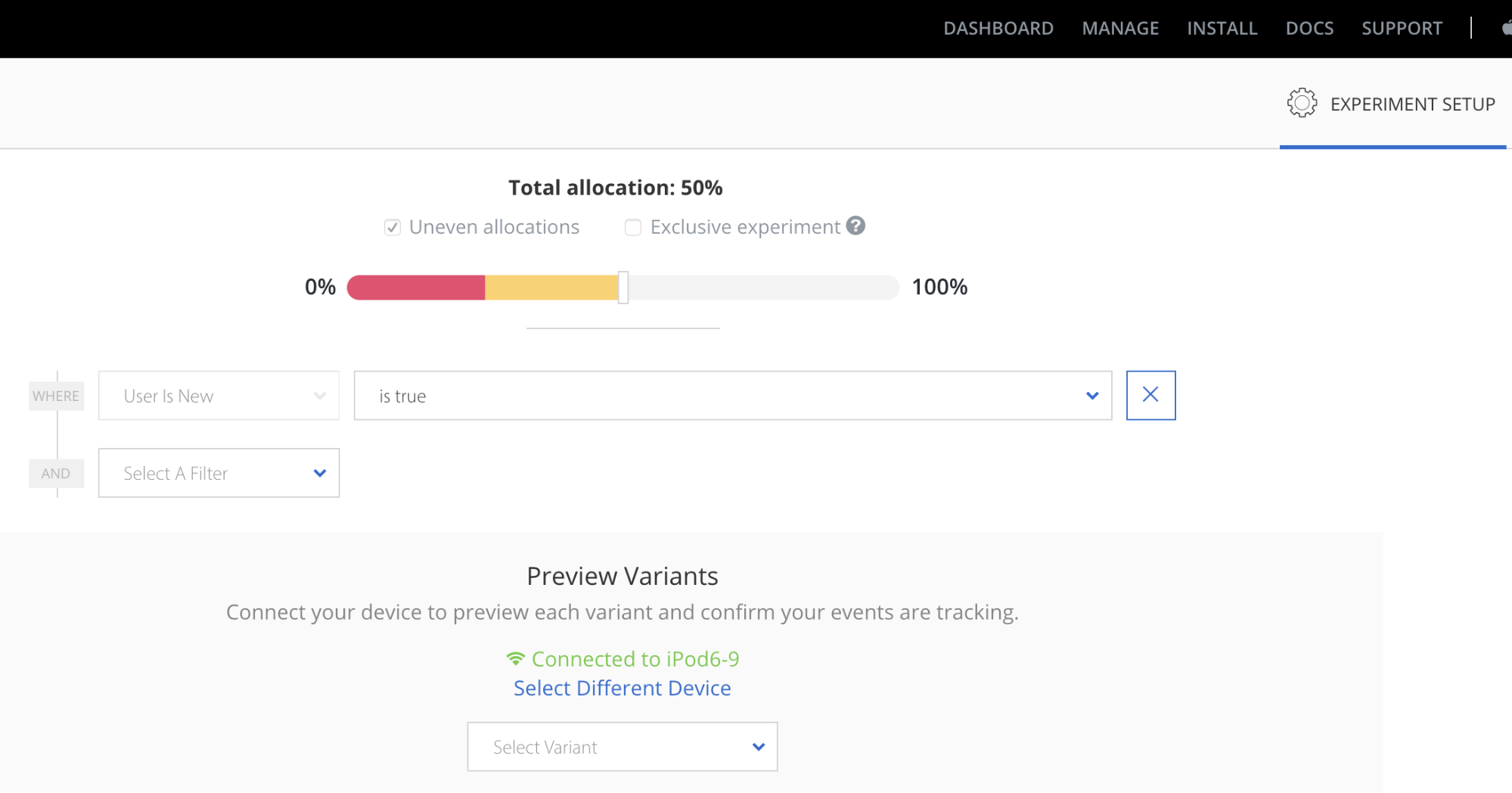Go to the Install page
This screenshot has height=793, width=1512.
[x=1222, y=29]
